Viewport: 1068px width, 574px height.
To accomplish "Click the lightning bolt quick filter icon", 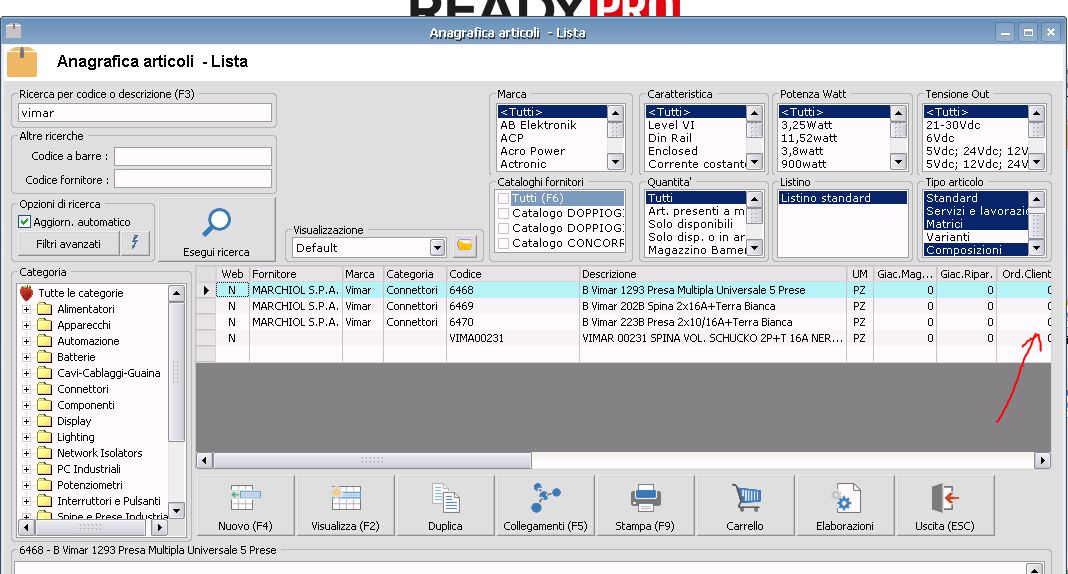I will click(135, 243).
